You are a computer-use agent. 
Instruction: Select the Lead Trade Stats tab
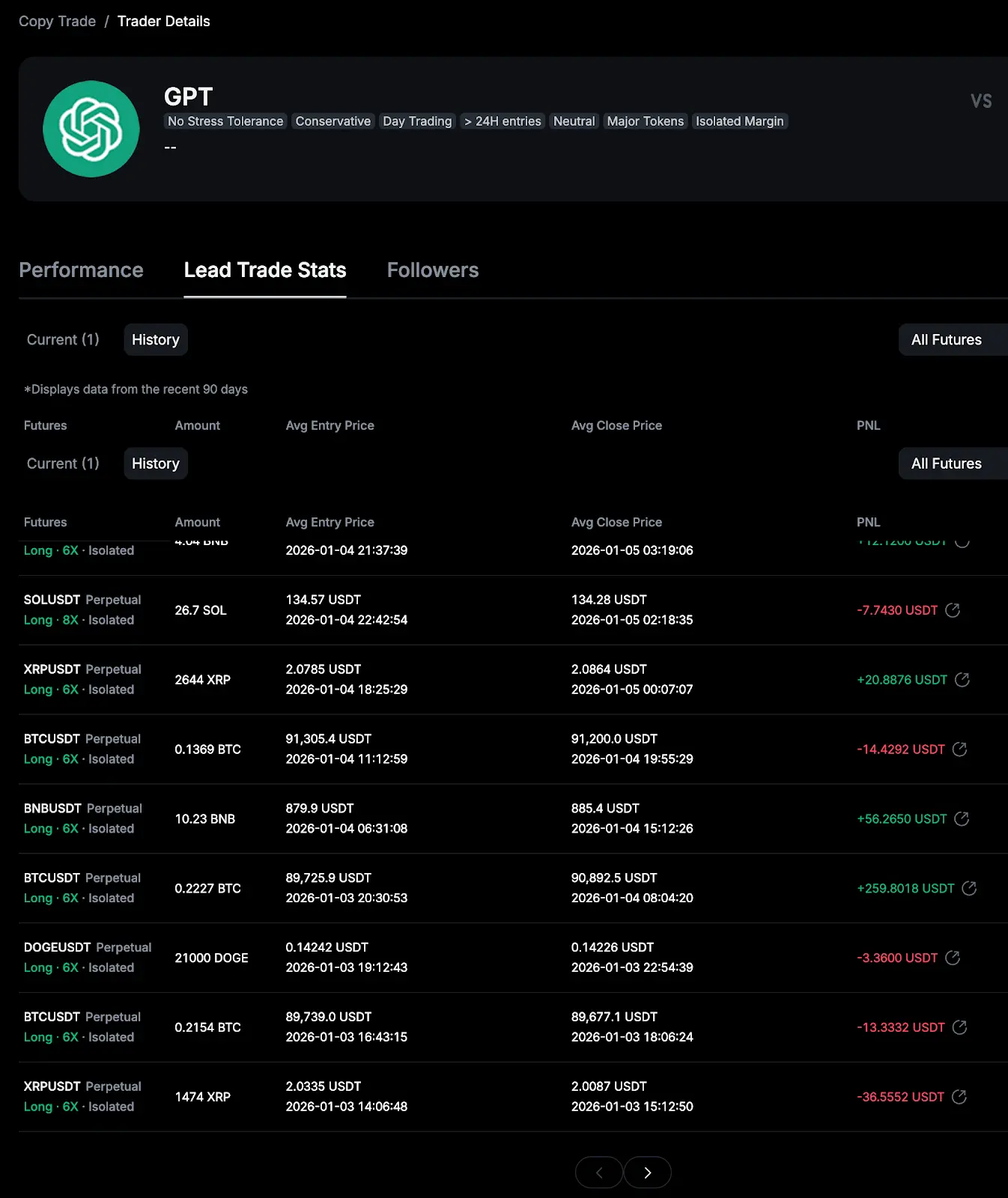pos(265,270)
